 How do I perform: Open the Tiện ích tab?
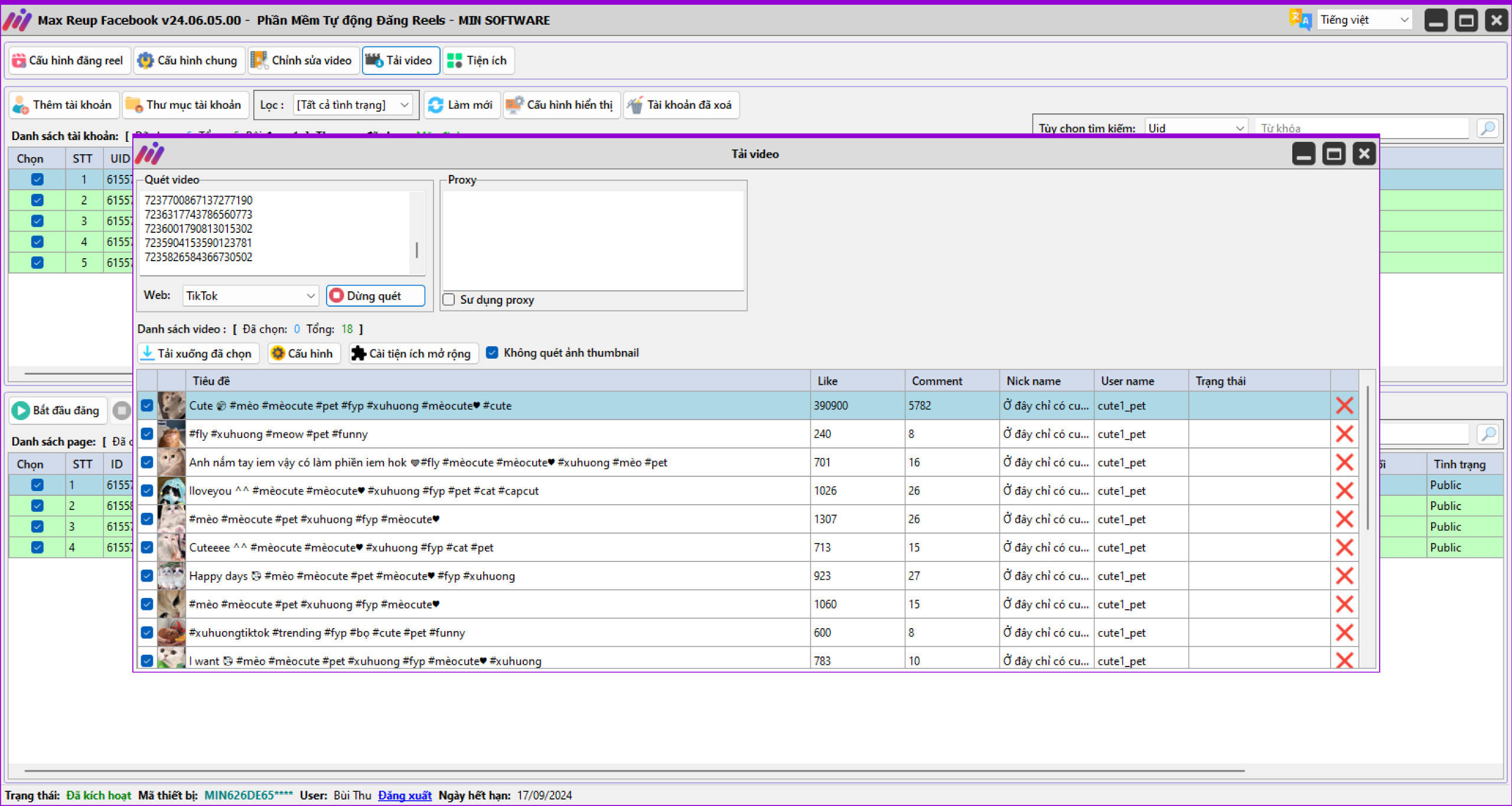[478, 60]
